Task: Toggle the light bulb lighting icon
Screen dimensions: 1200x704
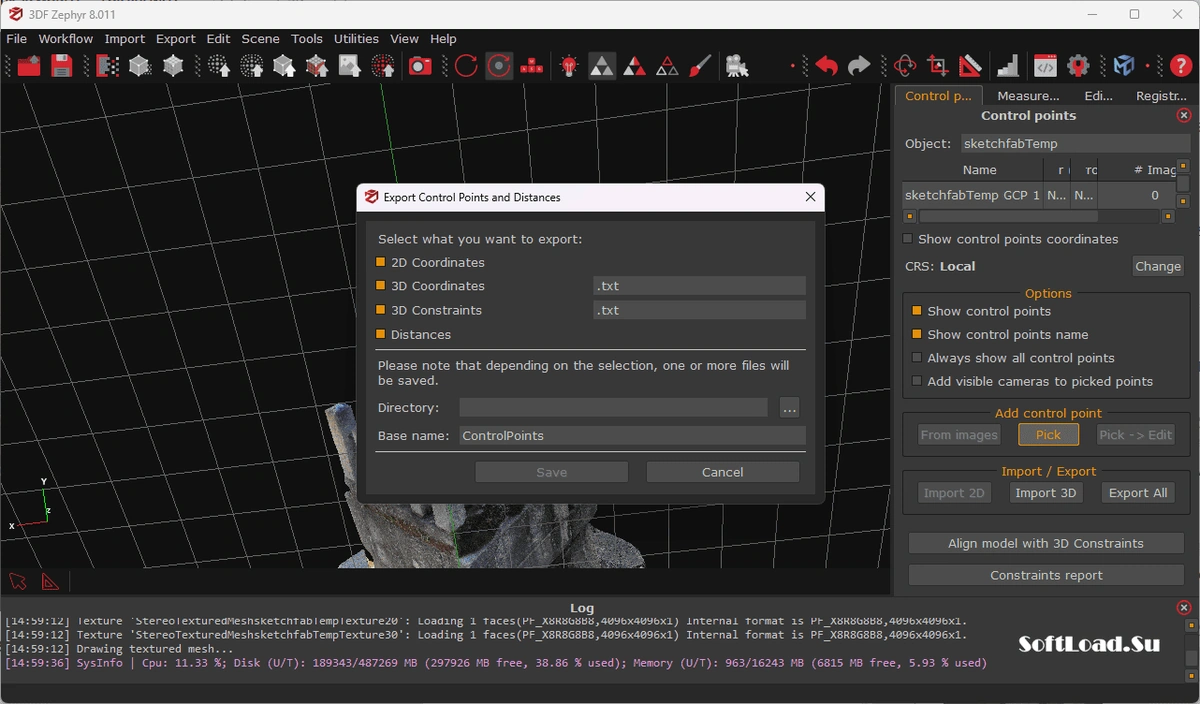Action: point(569,66)
